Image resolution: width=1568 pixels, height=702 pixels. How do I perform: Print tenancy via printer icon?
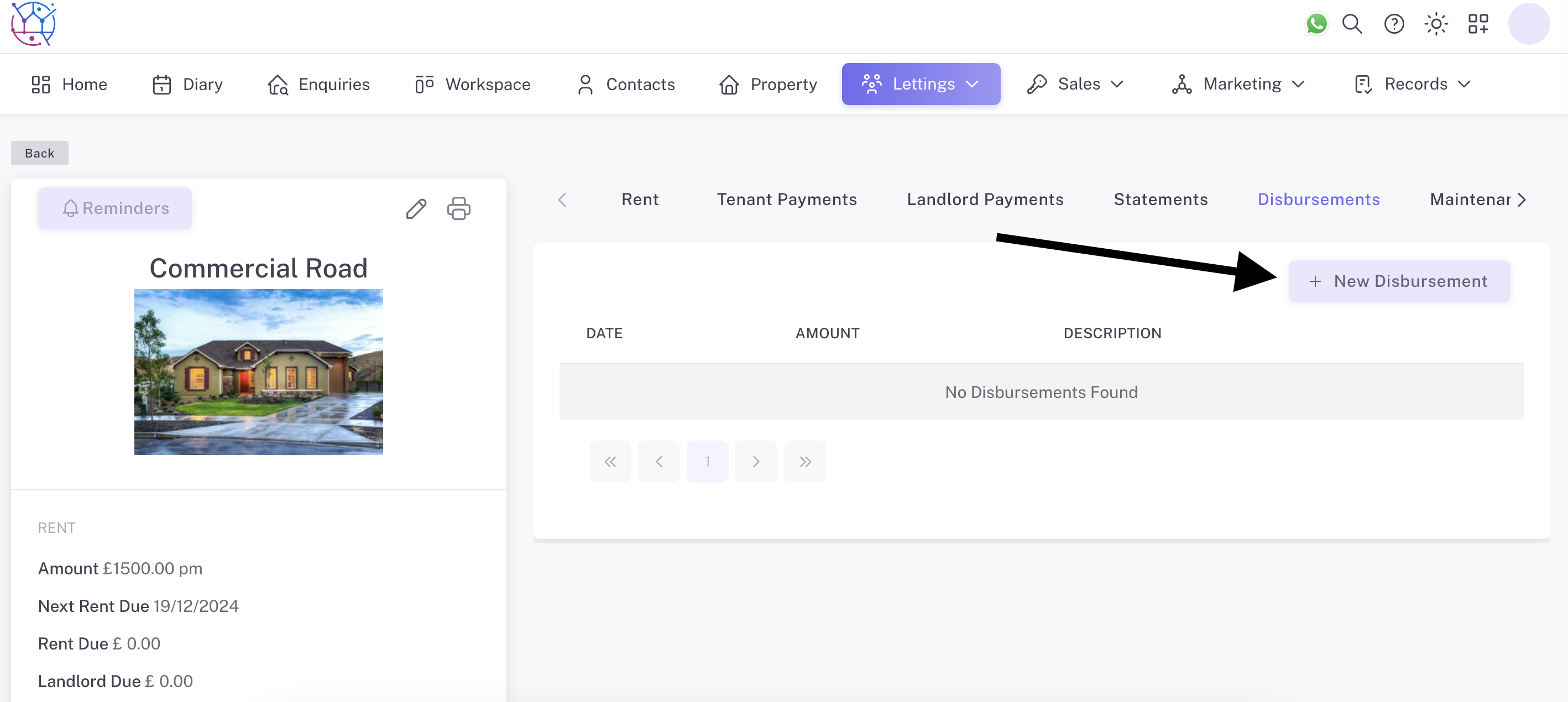pyautogui.click(x=458, y=208)
